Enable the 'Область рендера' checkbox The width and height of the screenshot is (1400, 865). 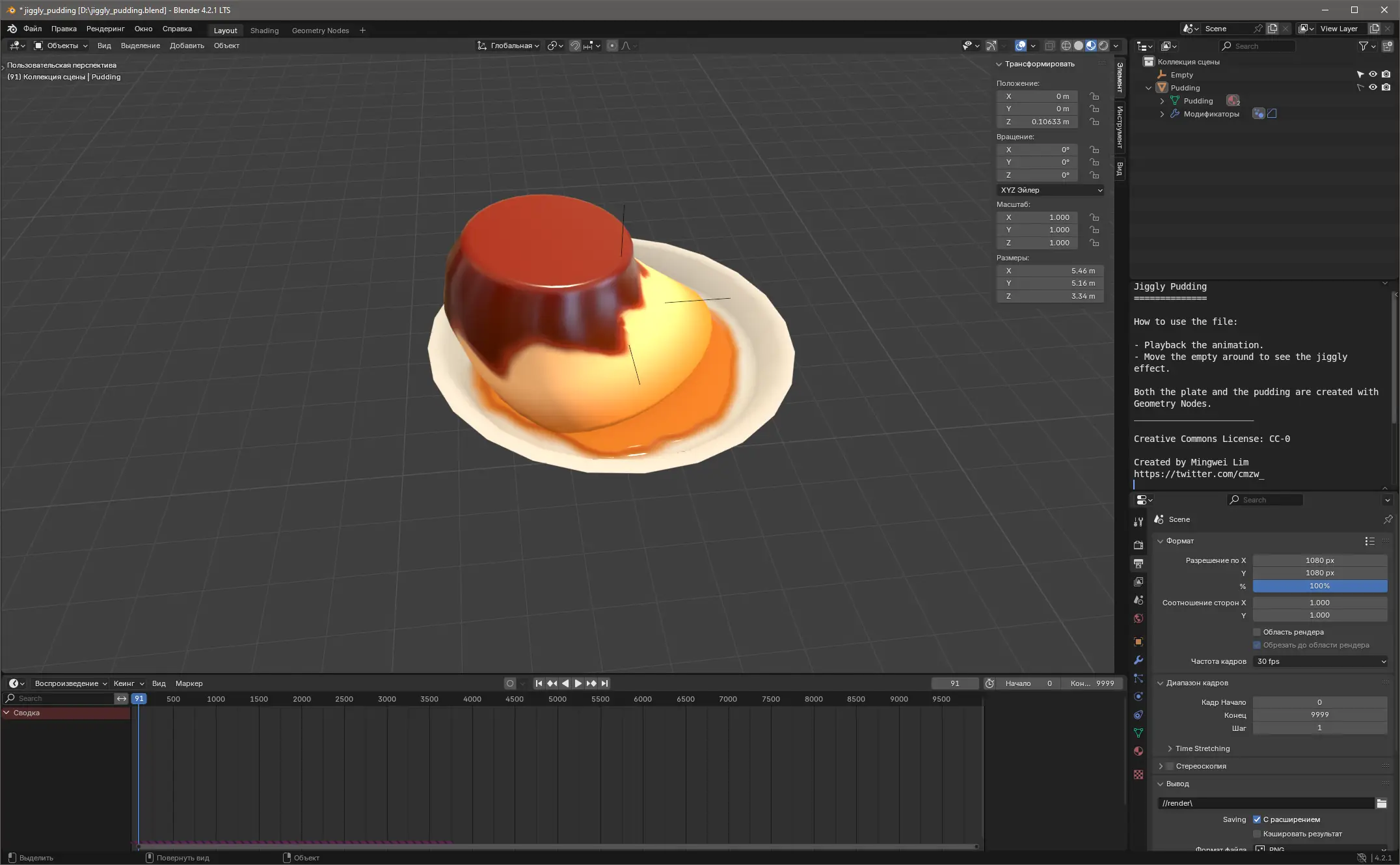pyautogui.click(x=1257, y=632)
